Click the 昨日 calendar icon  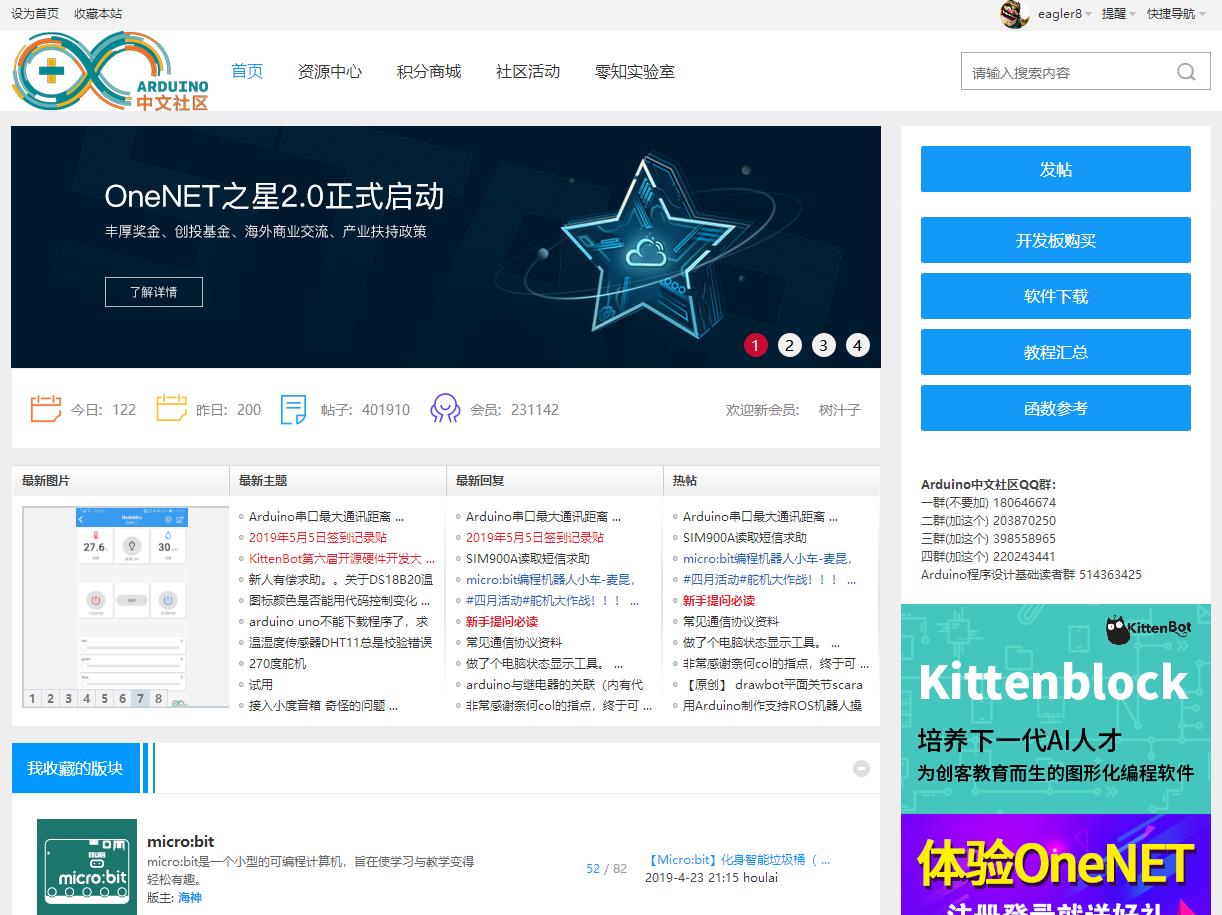172,409
